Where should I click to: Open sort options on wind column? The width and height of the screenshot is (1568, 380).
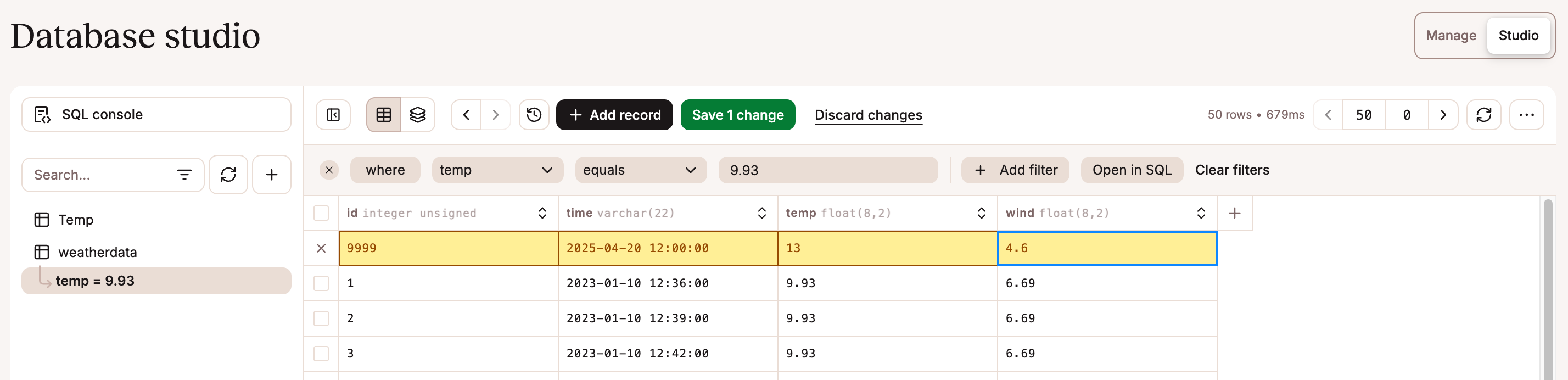[1200, 213]
